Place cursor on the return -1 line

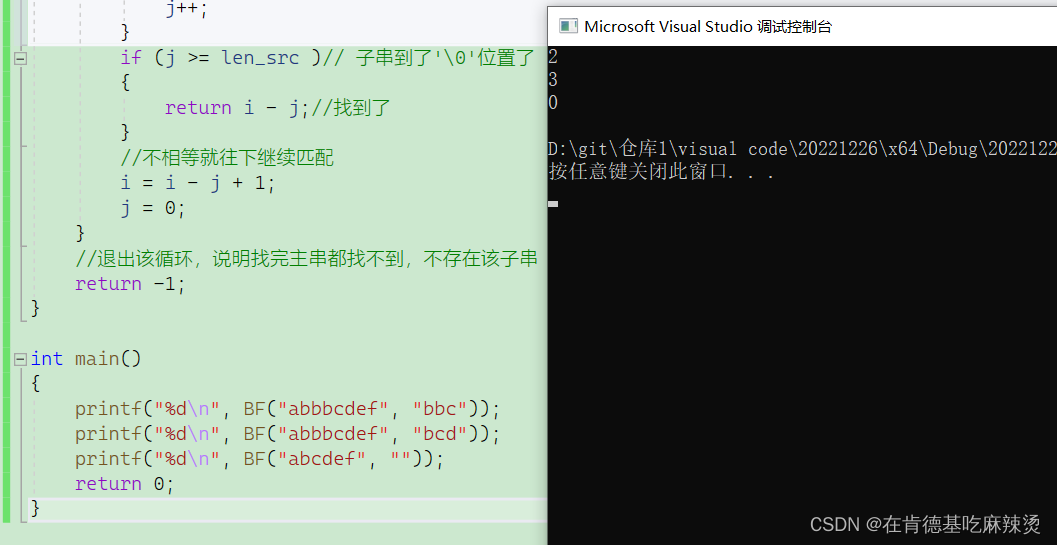[130, 284]
